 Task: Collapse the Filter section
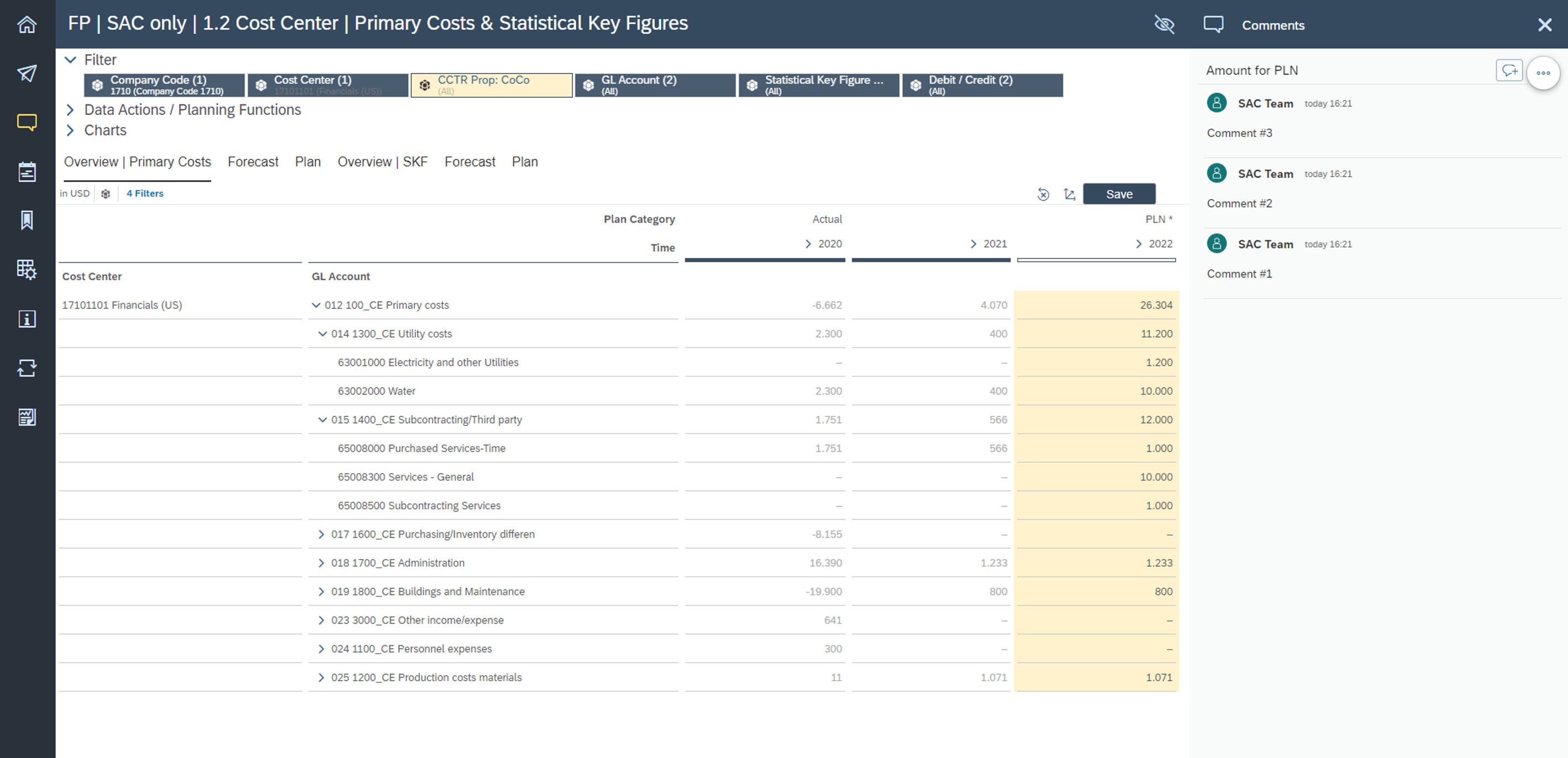(70, 59)
